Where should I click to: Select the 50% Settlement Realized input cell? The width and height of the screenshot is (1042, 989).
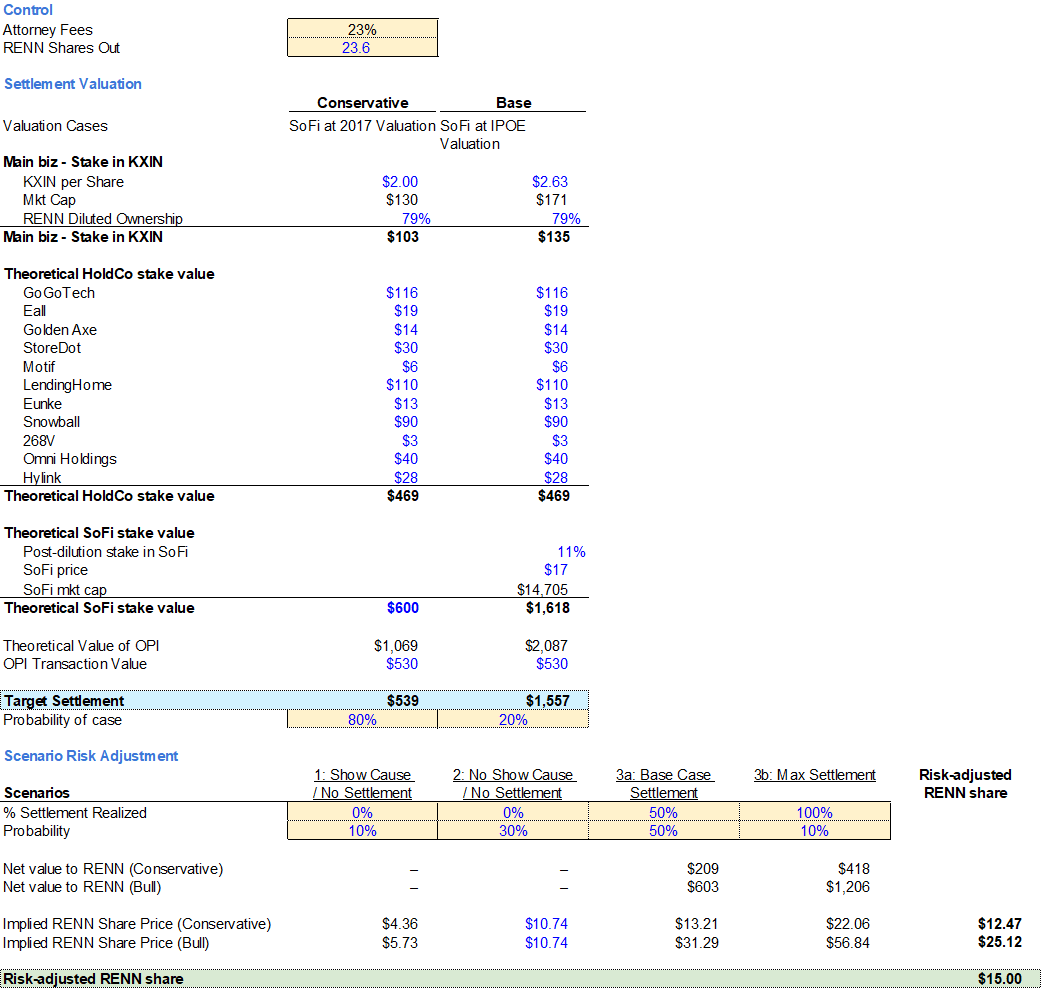(664, 812)
